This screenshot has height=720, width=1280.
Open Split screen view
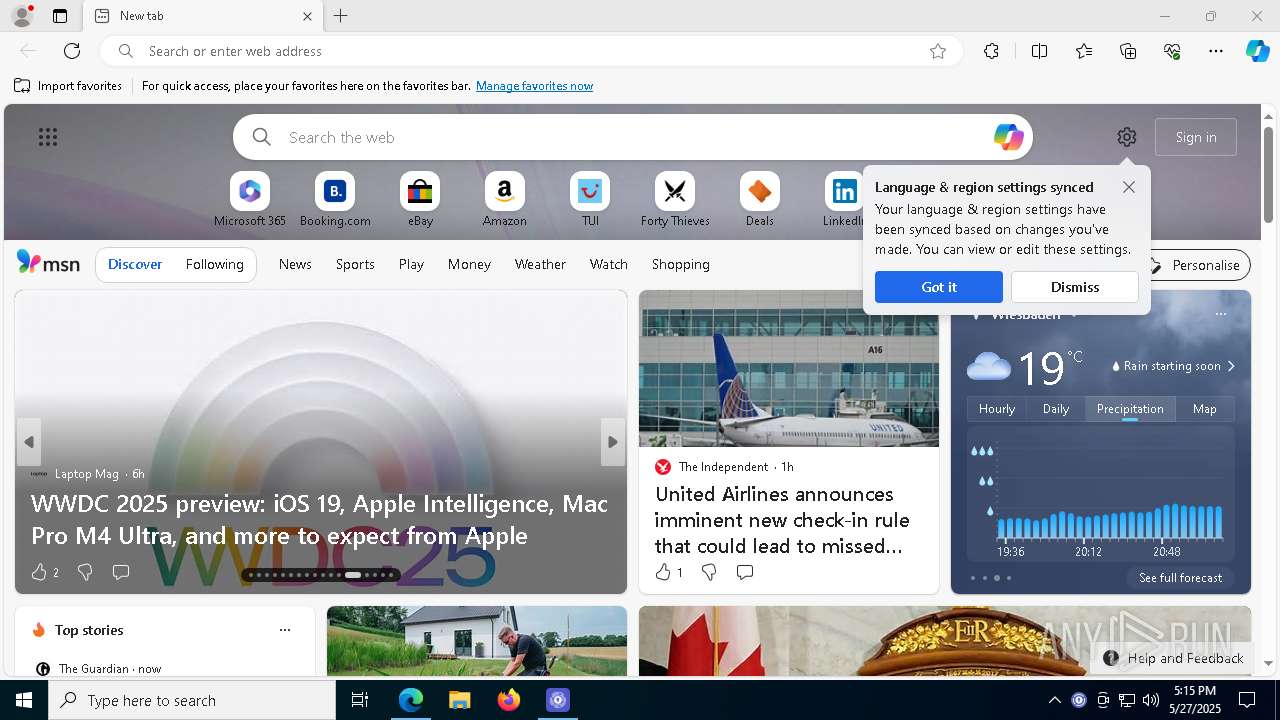pos(1039,51)
